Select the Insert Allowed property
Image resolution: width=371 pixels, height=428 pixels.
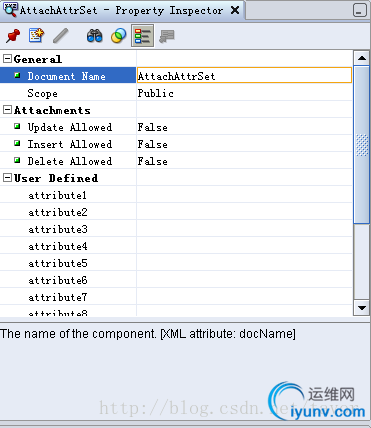coord(70,144)
